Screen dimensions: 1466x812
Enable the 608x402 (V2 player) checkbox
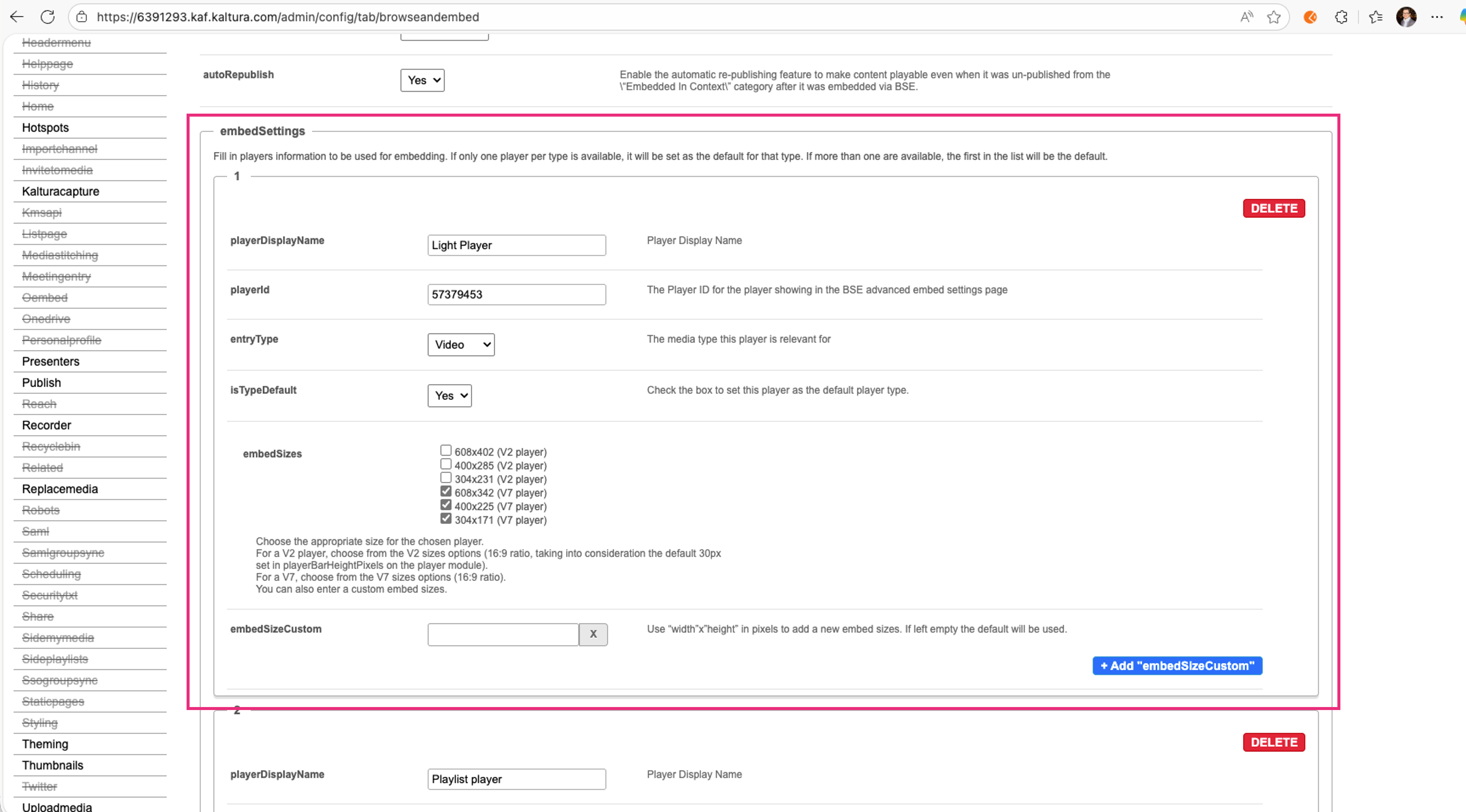[x=445, y=451]
